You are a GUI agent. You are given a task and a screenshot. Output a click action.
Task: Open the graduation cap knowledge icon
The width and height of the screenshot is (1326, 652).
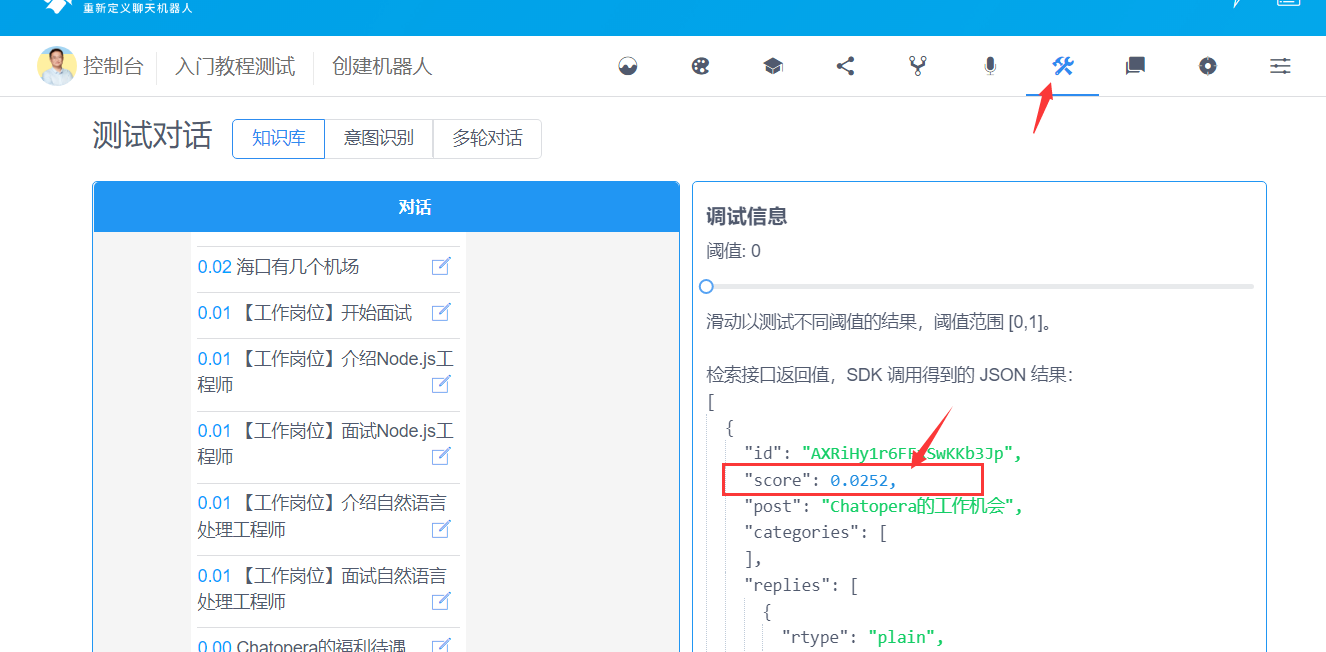tap(773, 67)
